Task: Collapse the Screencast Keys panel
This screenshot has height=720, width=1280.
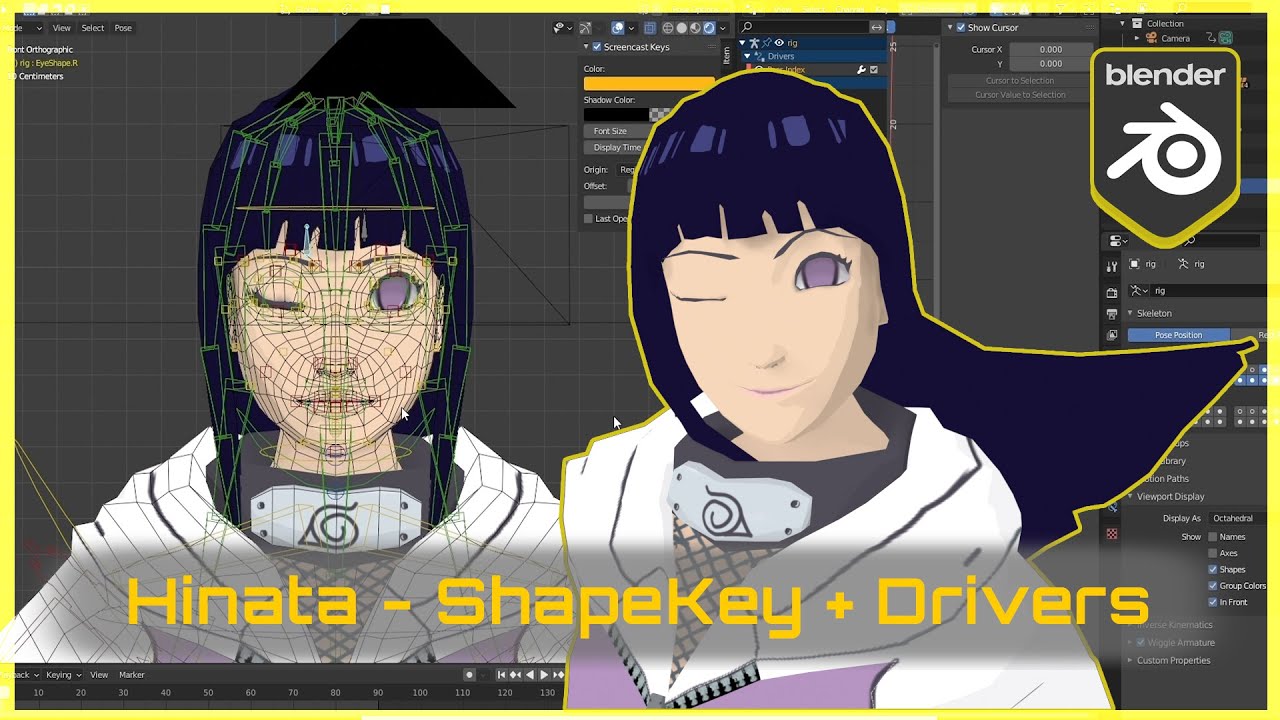Action: 587,47
